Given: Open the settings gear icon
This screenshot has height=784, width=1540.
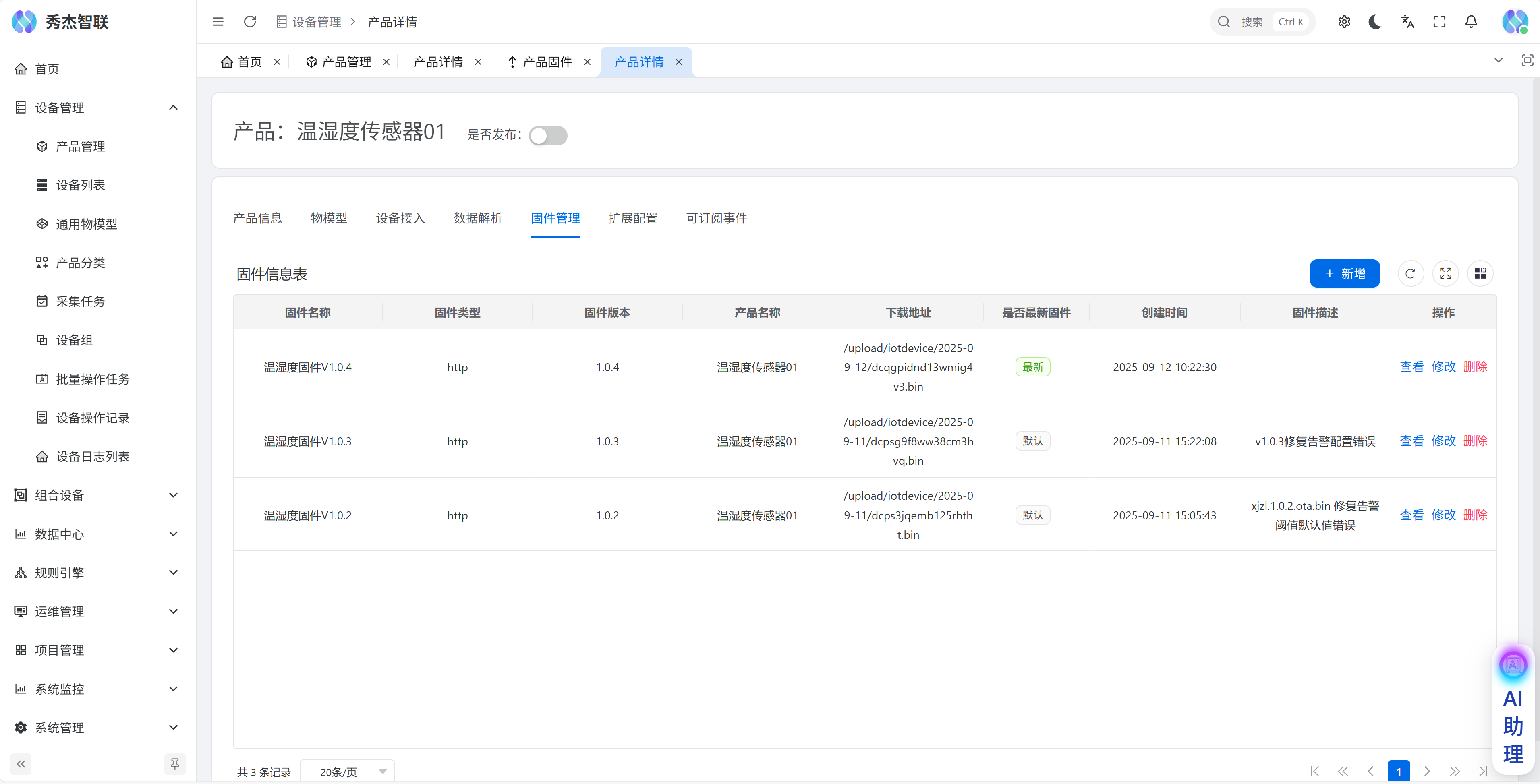Looking at the screenshot, I should (1344, 22).
